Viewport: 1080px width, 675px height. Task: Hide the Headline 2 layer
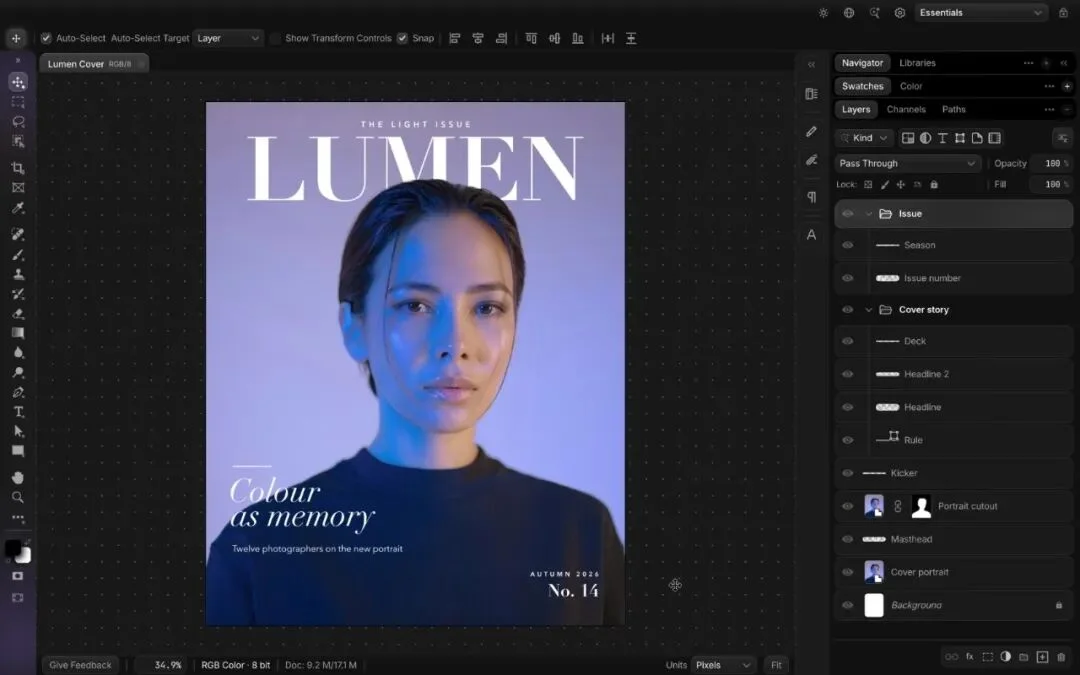(848, 374)
